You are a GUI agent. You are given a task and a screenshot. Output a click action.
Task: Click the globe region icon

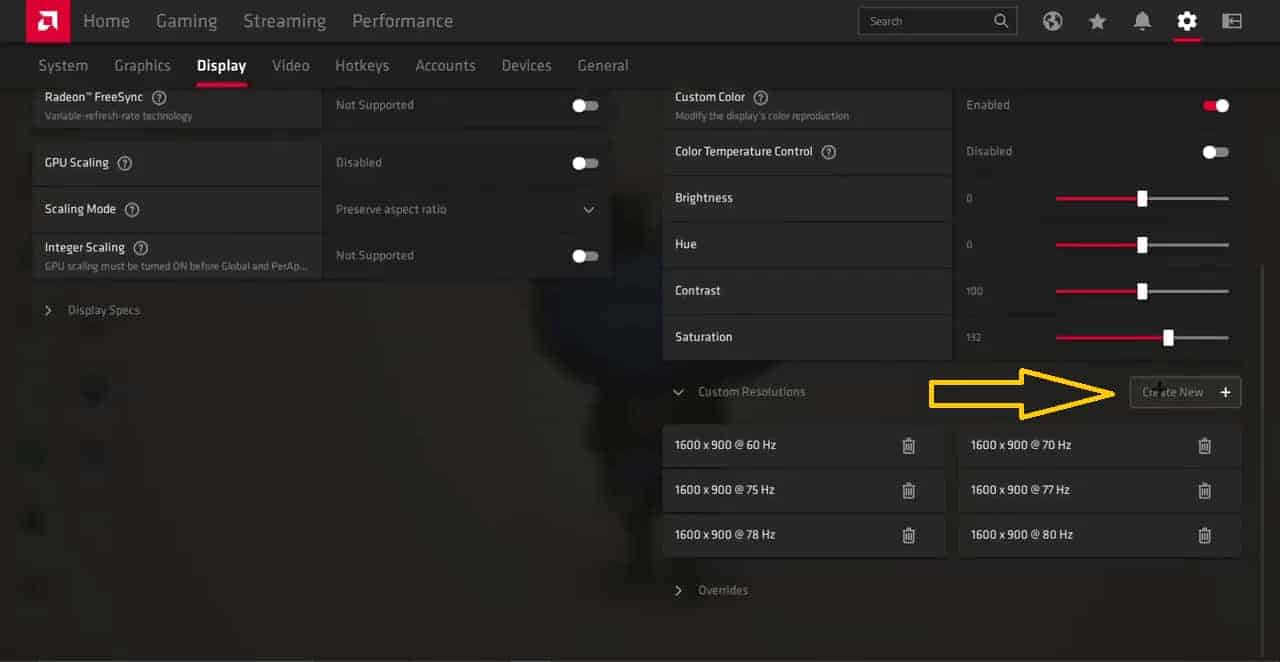point(1052,20)
